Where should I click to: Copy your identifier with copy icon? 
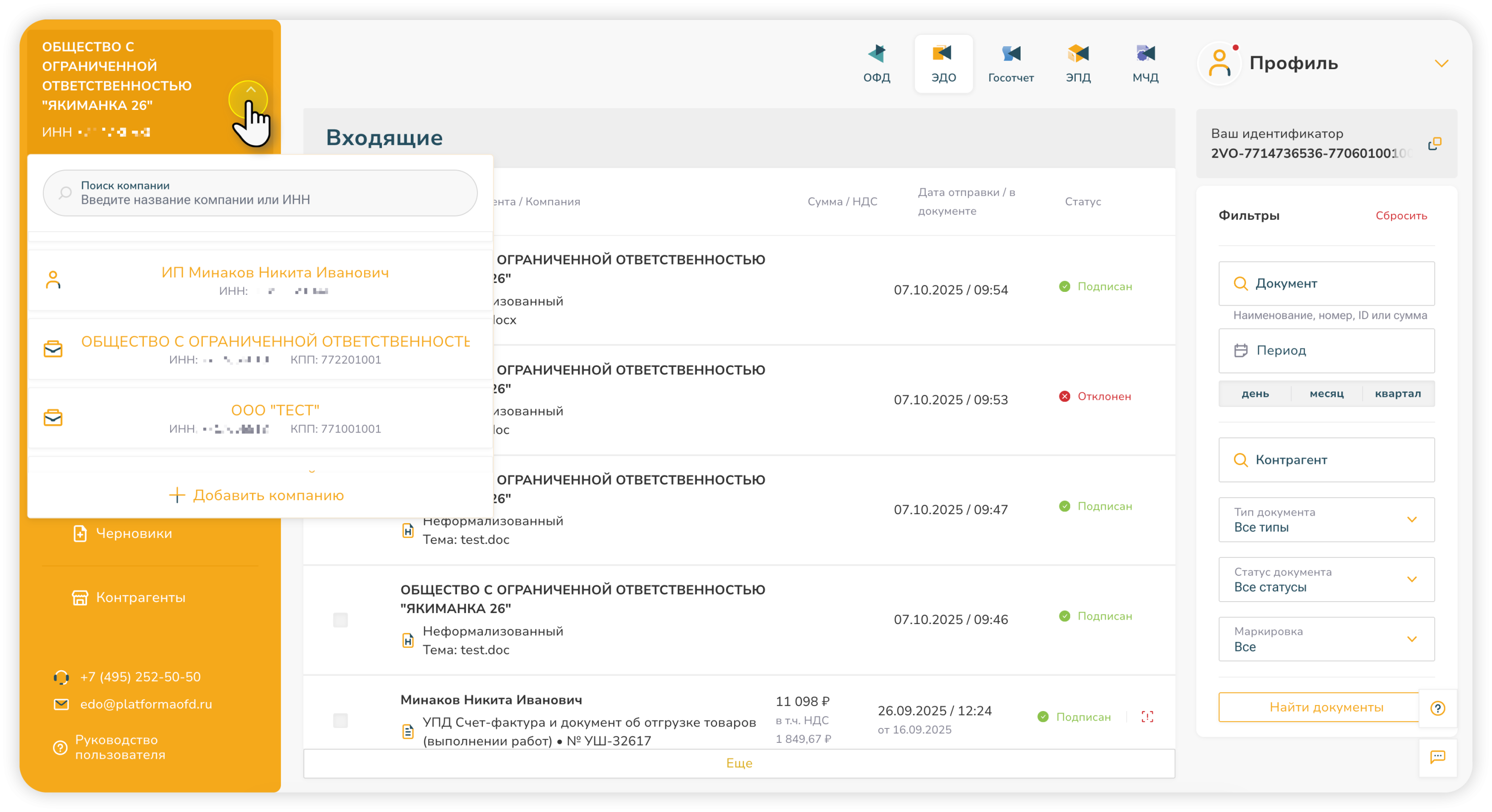(x=1434, y=144)
